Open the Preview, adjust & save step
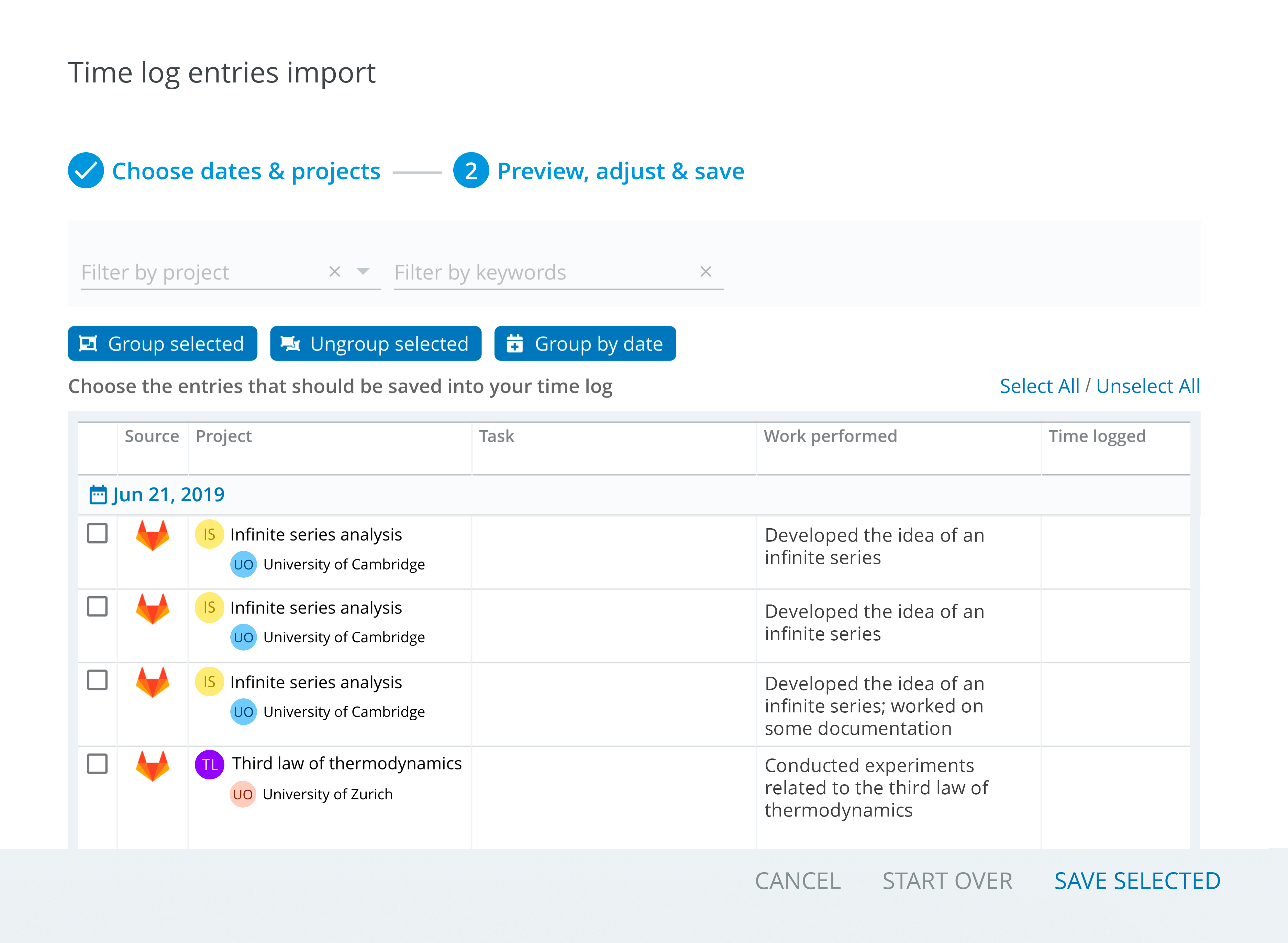 pos(620,171)
